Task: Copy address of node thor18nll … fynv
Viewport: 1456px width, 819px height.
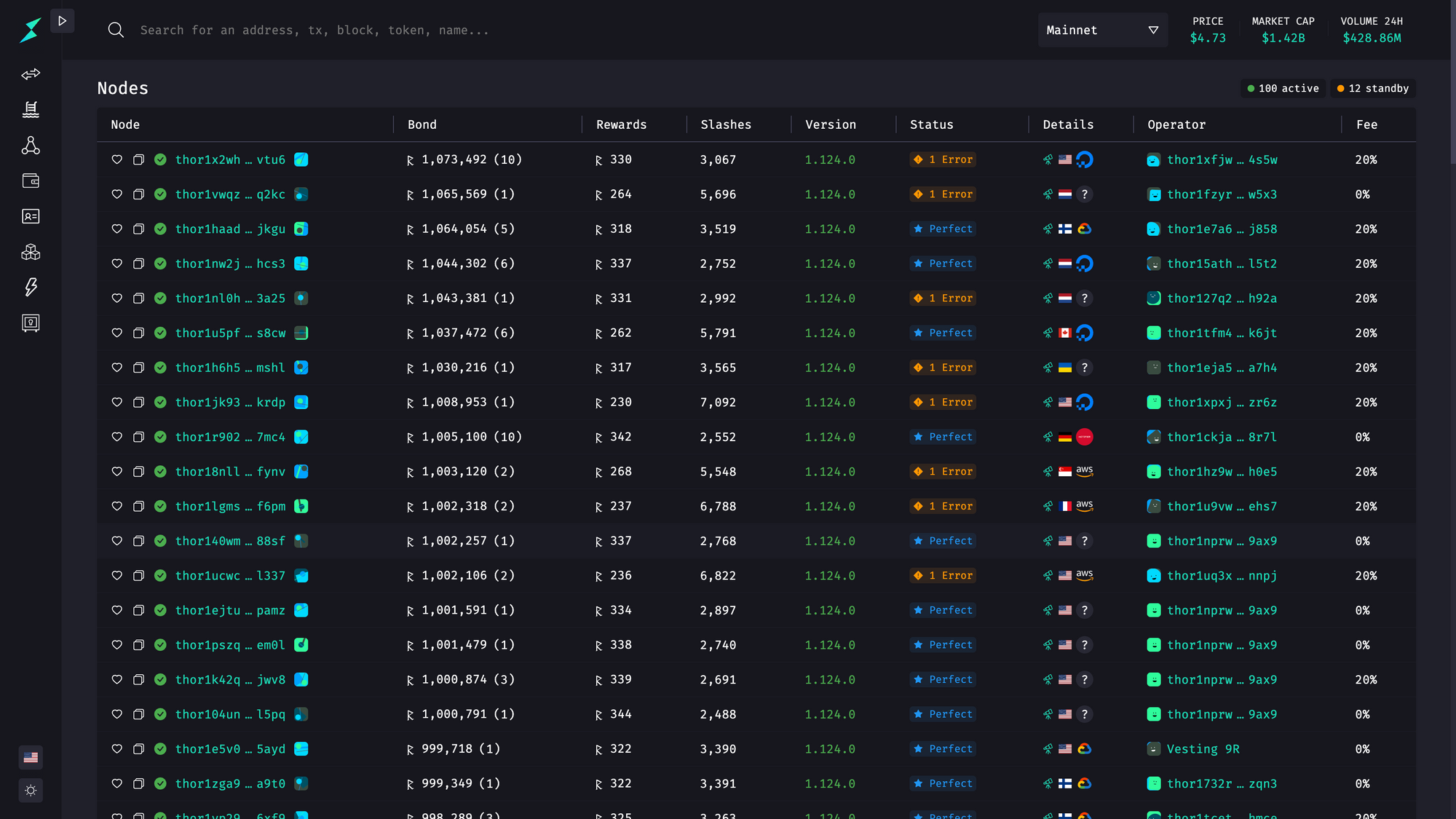Action: pyautogui.click(x=138, y=472)
